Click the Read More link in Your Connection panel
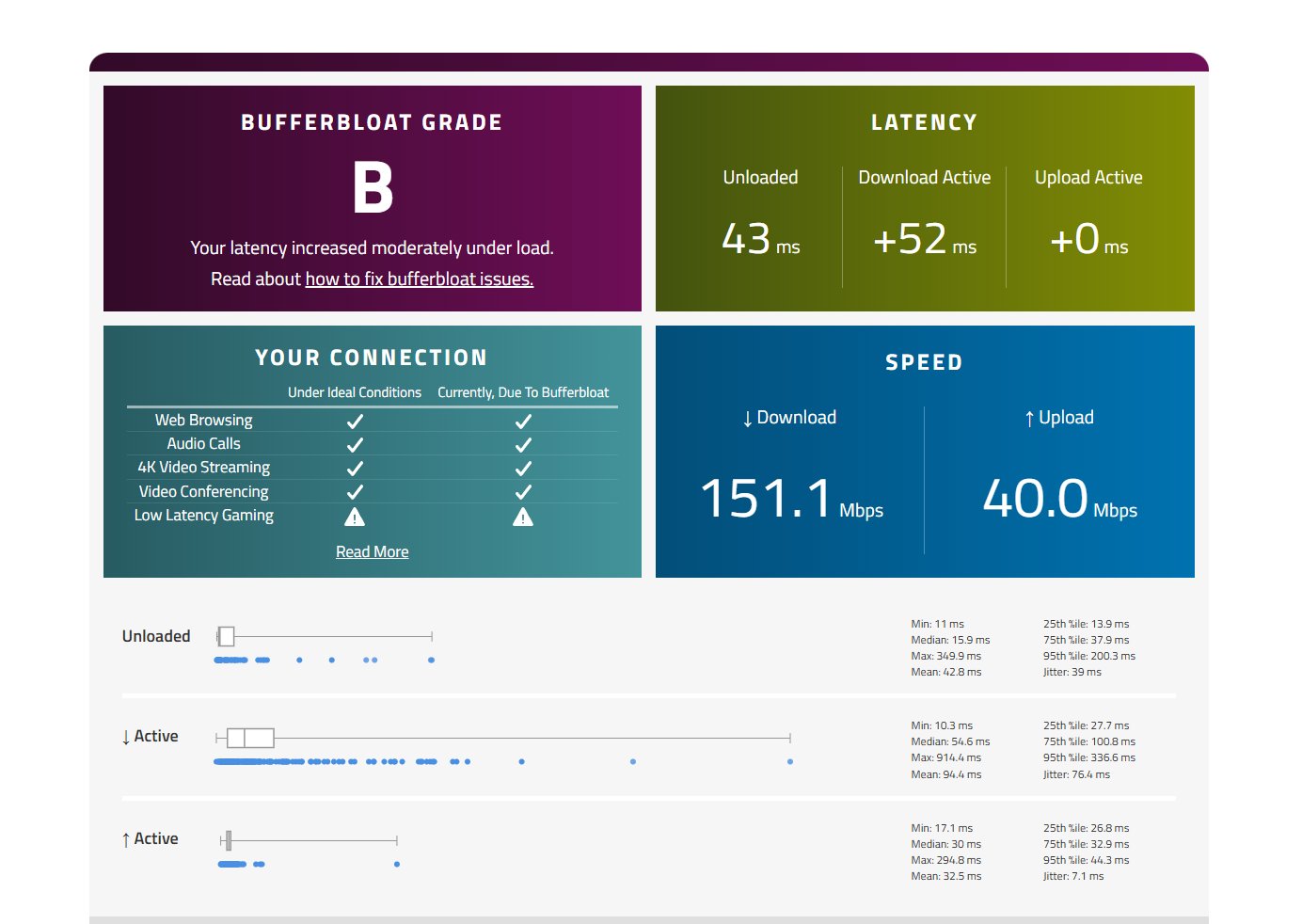This screenshot has width=1302, height=924. point(373,551)
